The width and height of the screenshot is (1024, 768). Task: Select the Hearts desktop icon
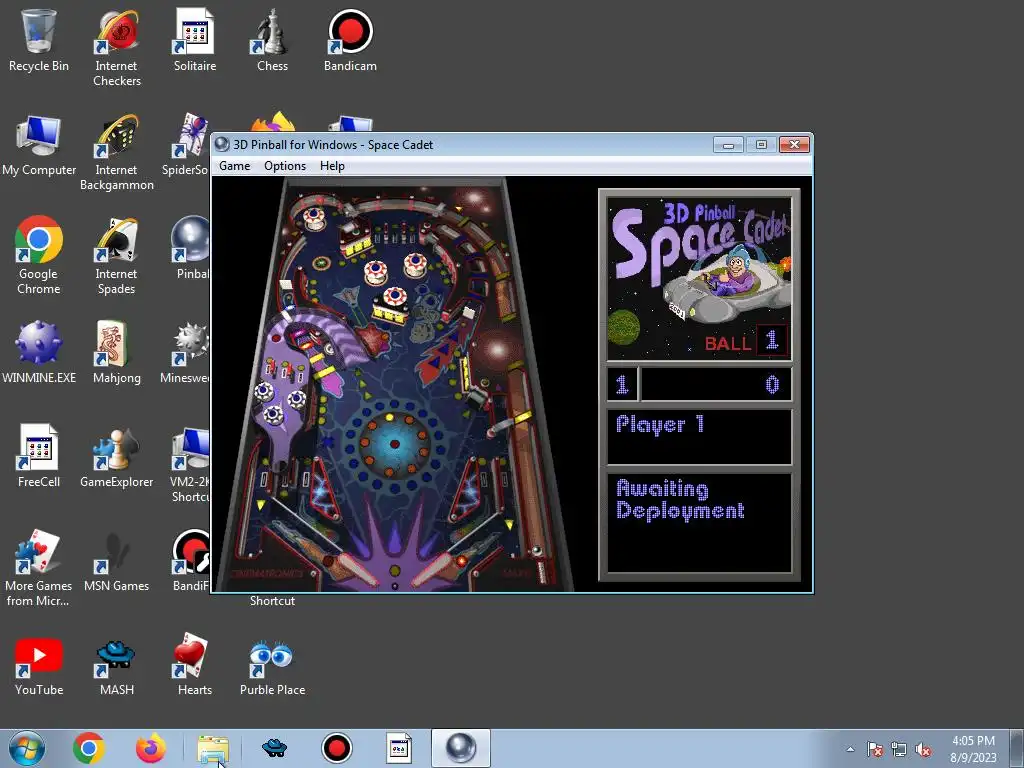click(x=195, y=665)
